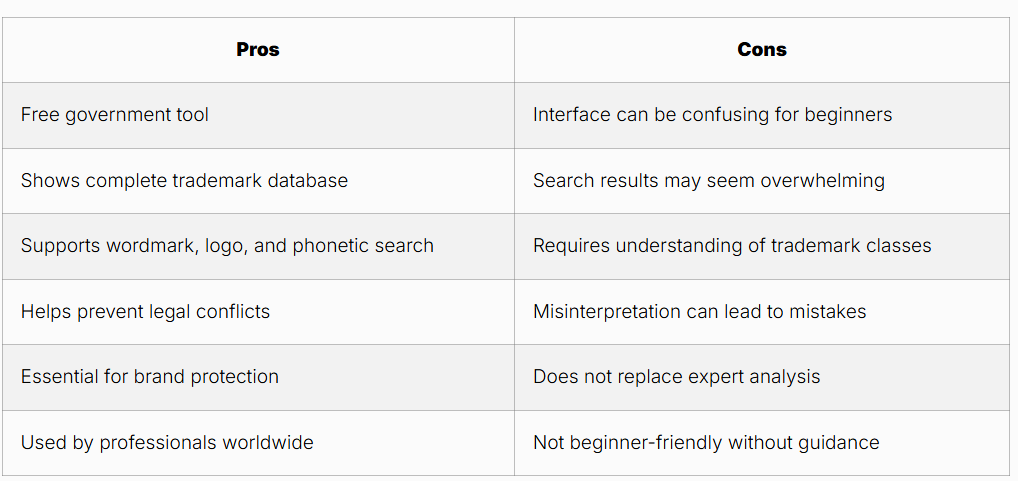Select "Helps prevent legal conflicts" cell

pyautogui.click(x=145, y=312)
